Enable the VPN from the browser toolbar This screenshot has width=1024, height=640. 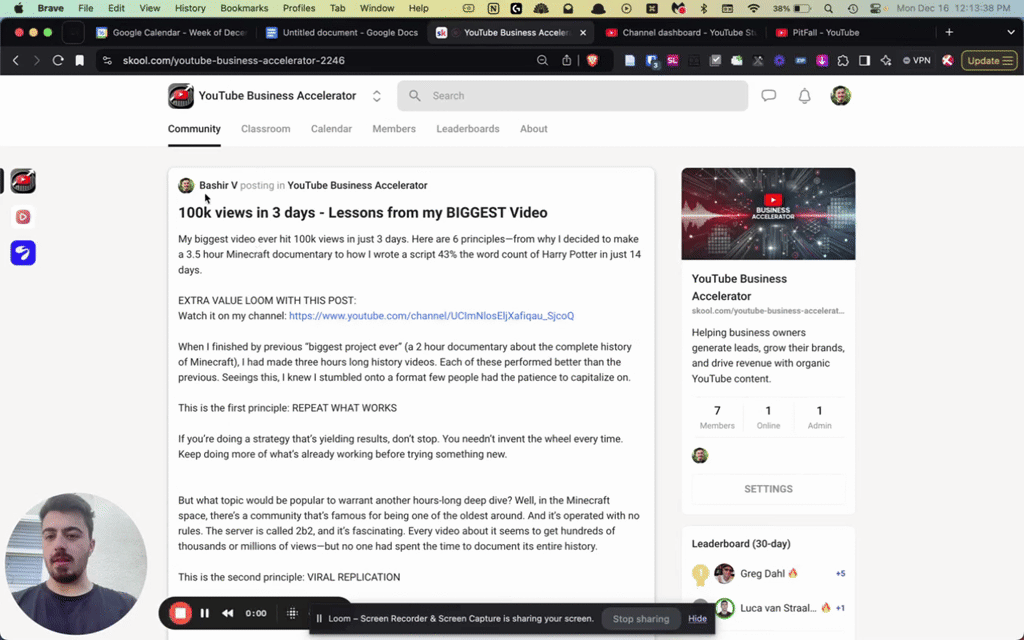[916, 60]
